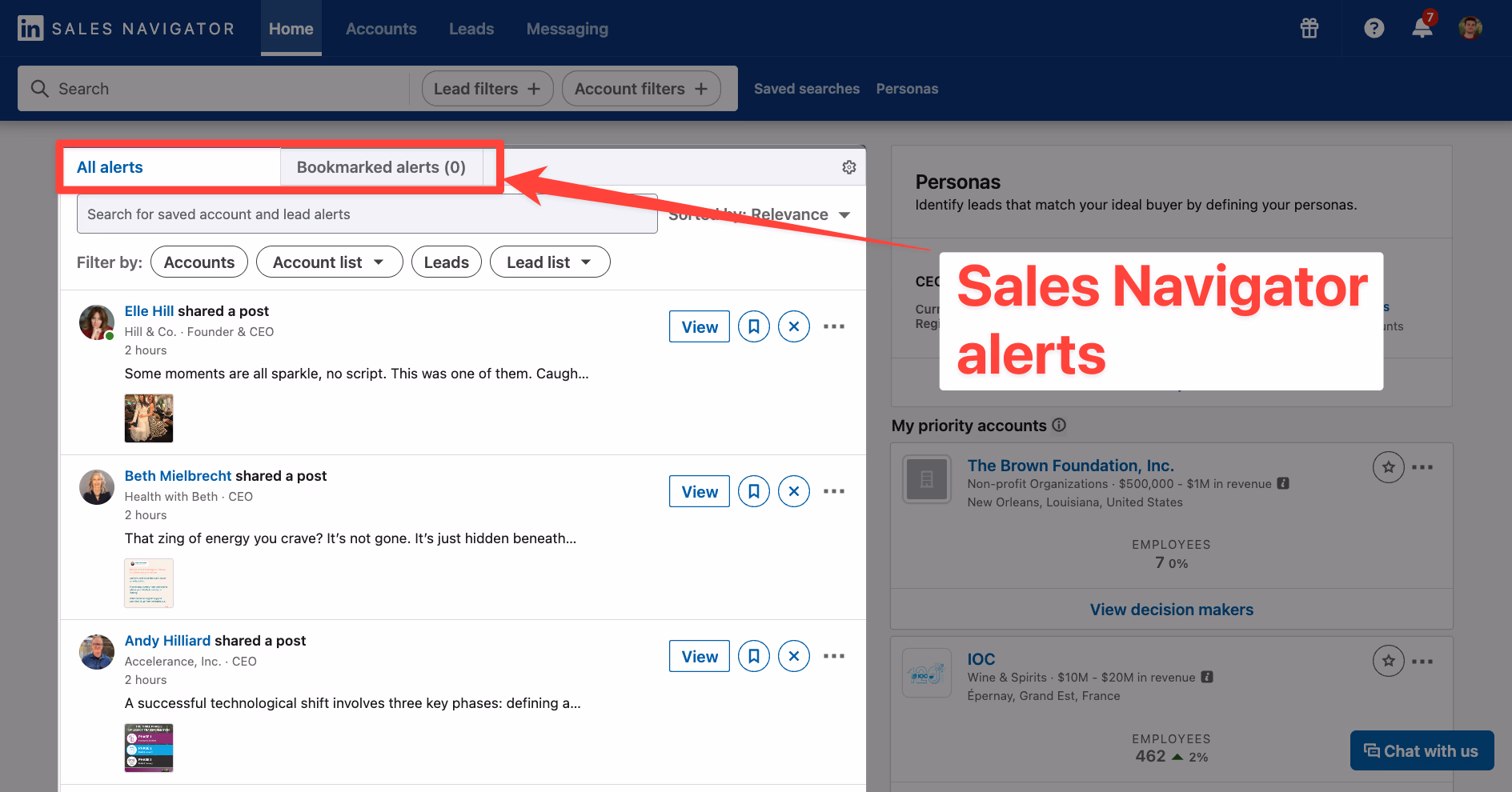
Task: Expand Lead filters
Action: 487,89
